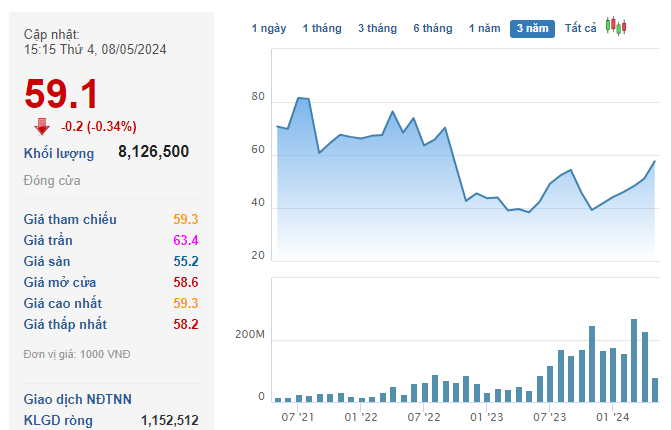Click the ceiling price value 63.4
The height and width of the screenshot is (430, 671).
tap(185, 240)
